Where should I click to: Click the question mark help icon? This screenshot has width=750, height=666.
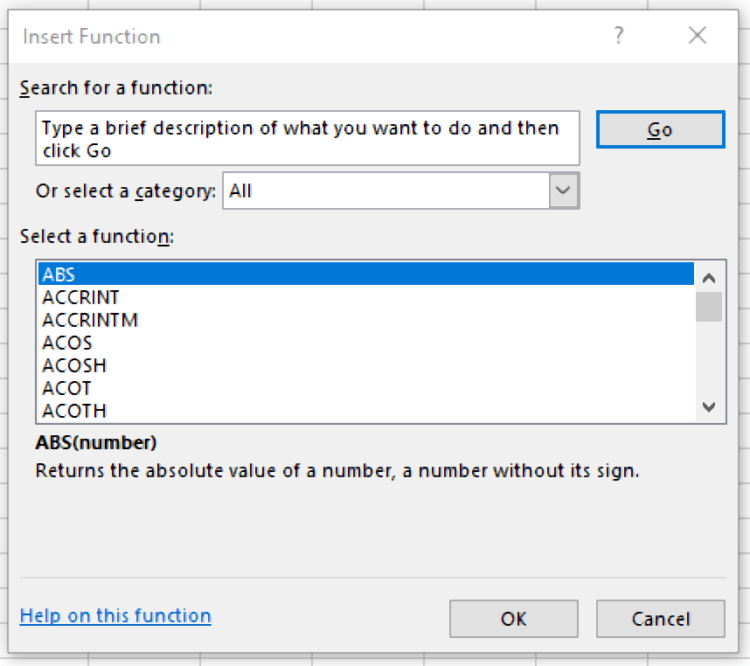coord(619,36)
